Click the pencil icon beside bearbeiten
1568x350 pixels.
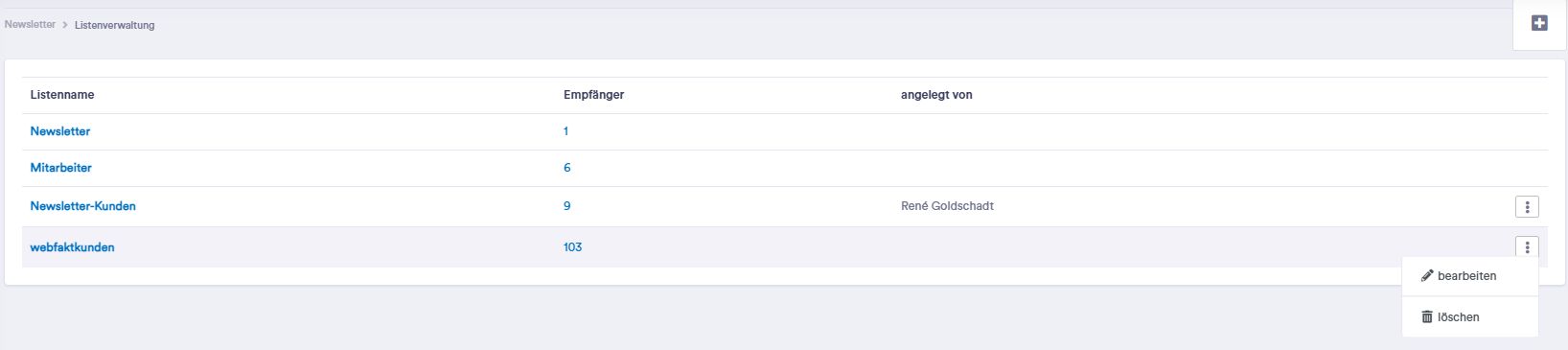(x=1427, y=276)
